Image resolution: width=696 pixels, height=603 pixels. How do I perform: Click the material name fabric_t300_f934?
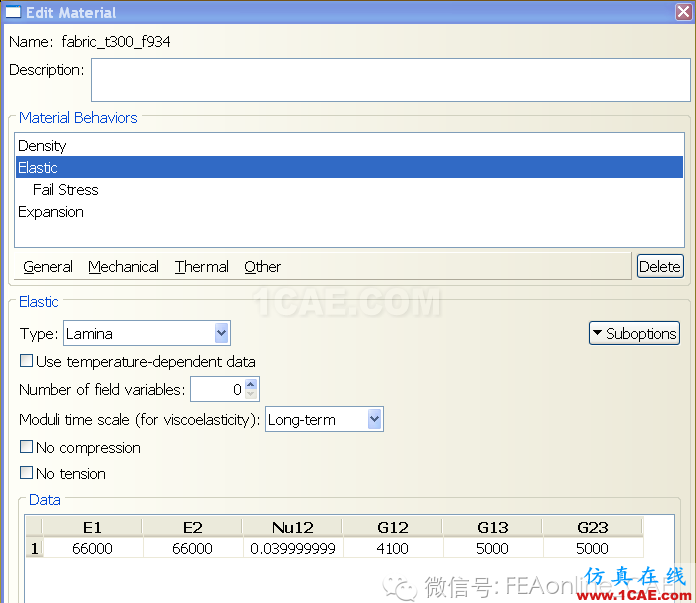116,42
